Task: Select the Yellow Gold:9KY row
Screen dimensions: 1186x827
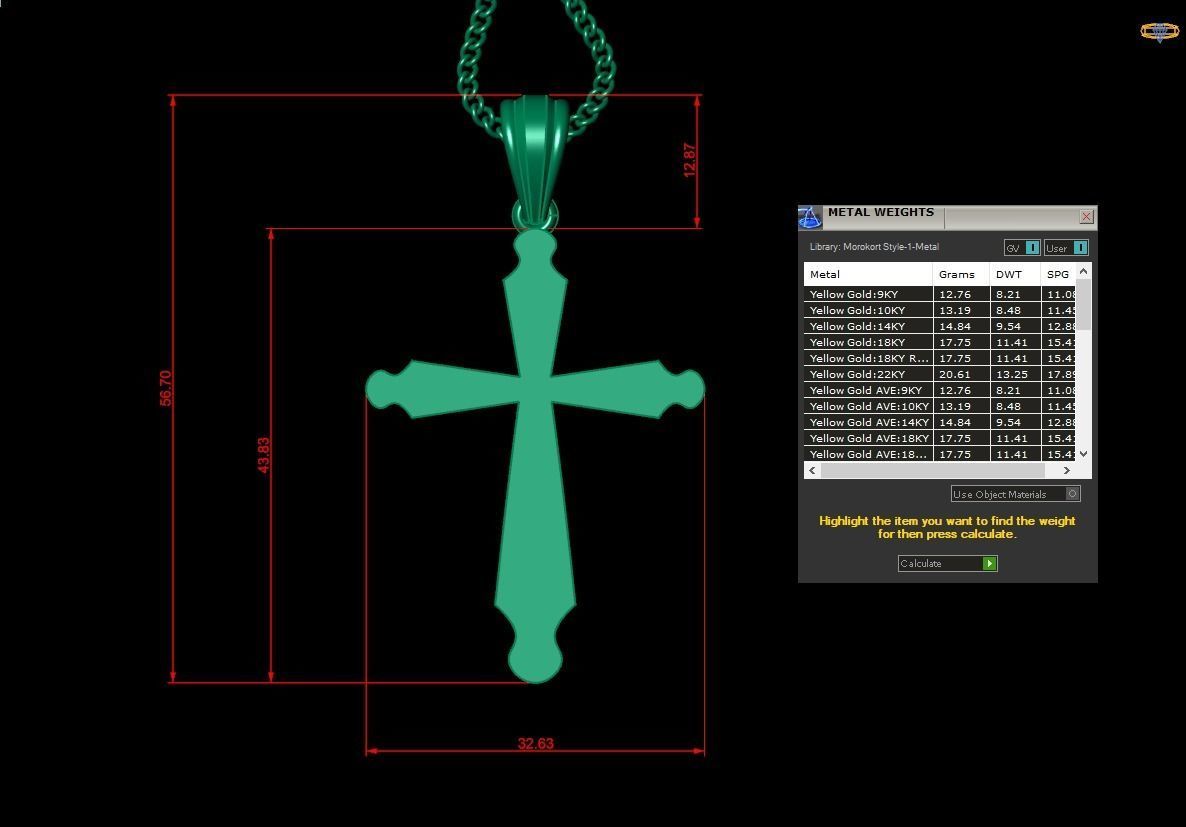Action: [x=939, y=294]
